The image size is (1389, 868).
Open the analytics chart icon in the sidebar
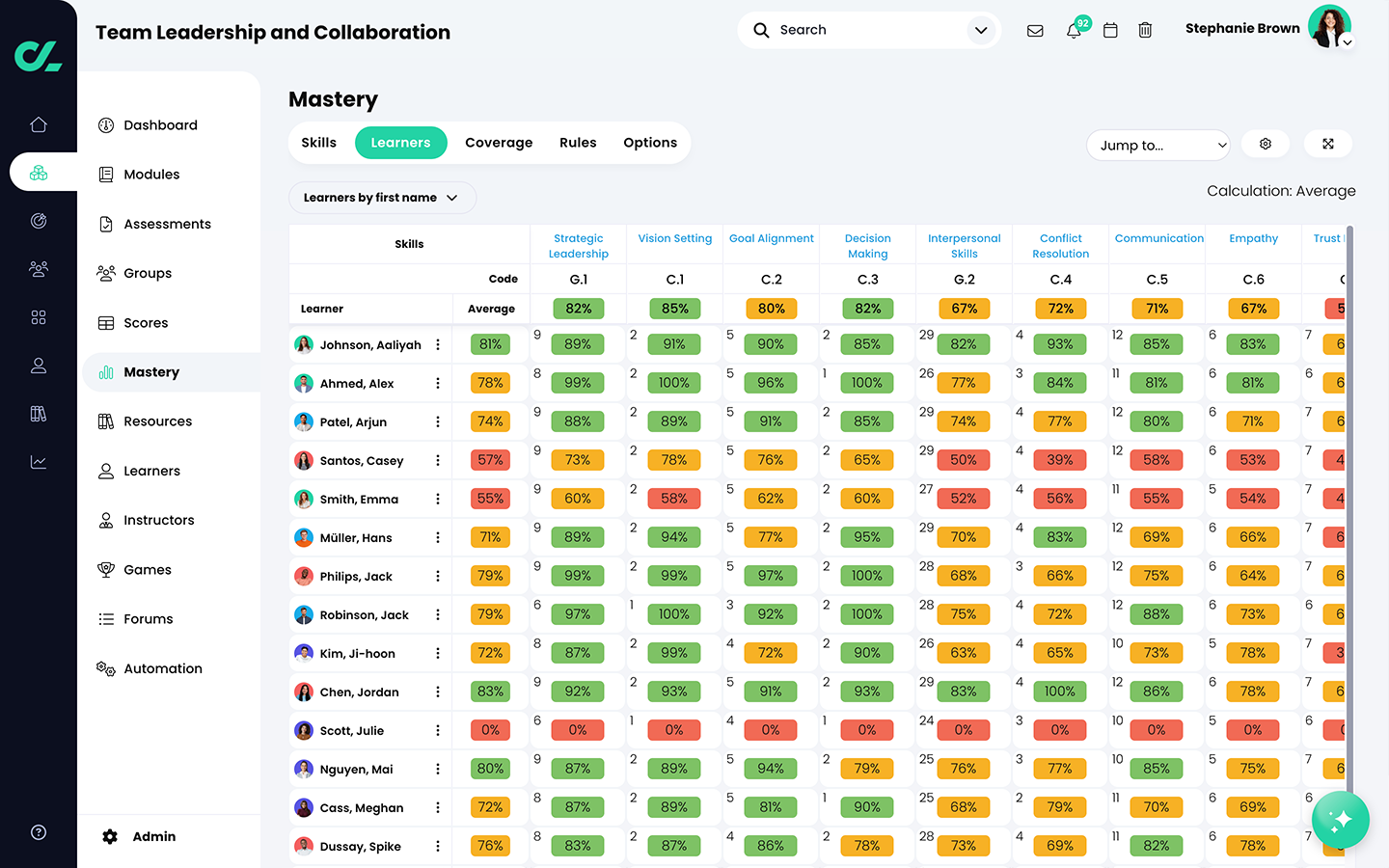pos(39,461)
